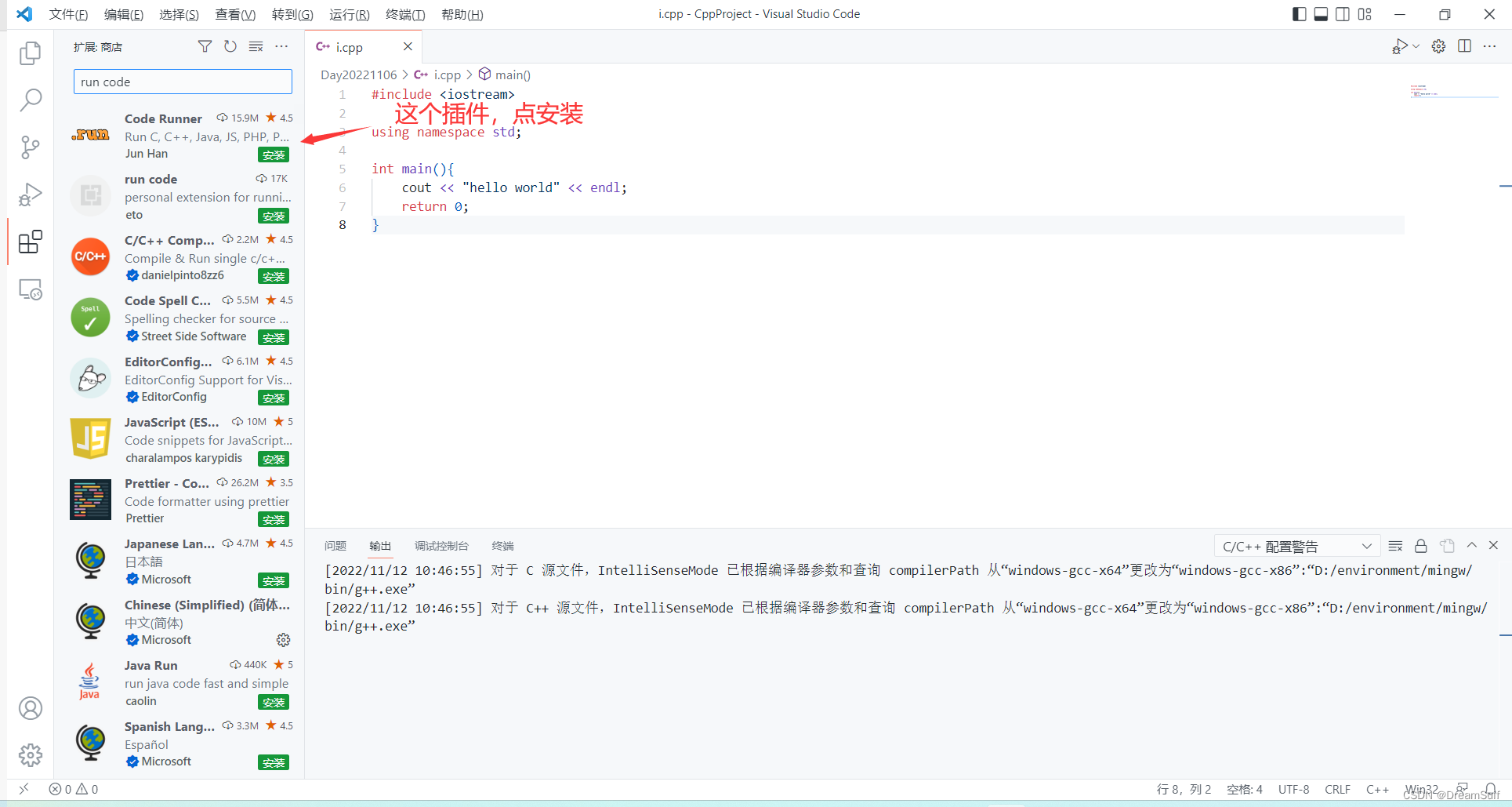Screen dimensions: 1512x807
Task: Switch to the 终端 panel tab
Action: [502, 546]
